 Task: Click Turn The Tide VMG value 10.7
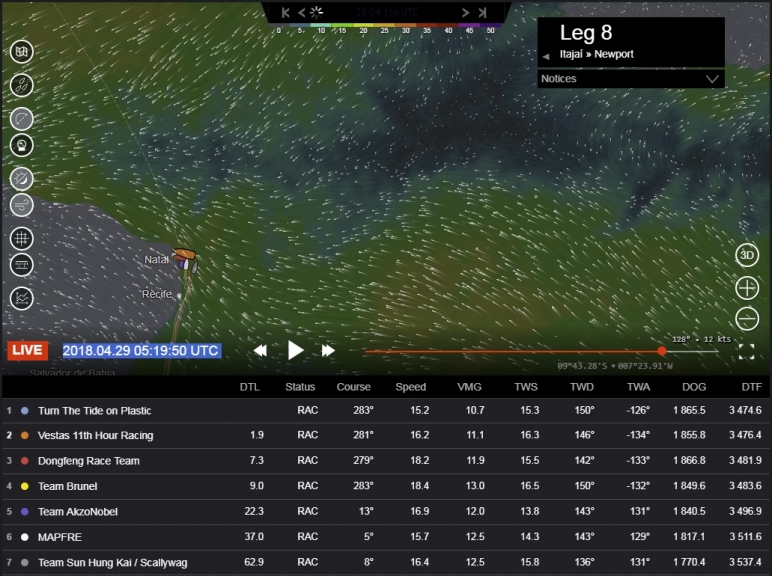pos(475,410)
